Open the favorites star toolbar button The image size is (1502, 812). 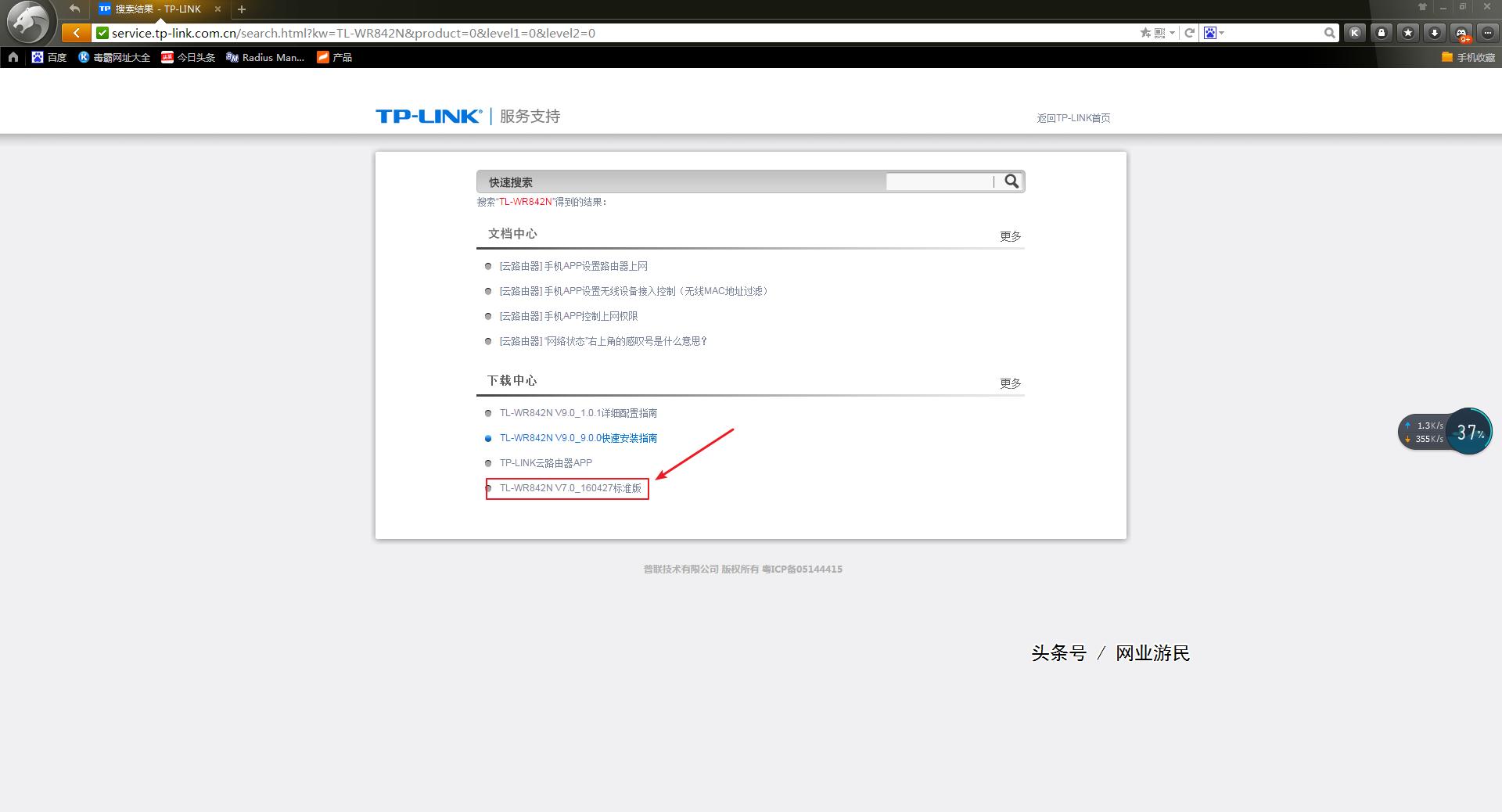(x=1408, y=33)
